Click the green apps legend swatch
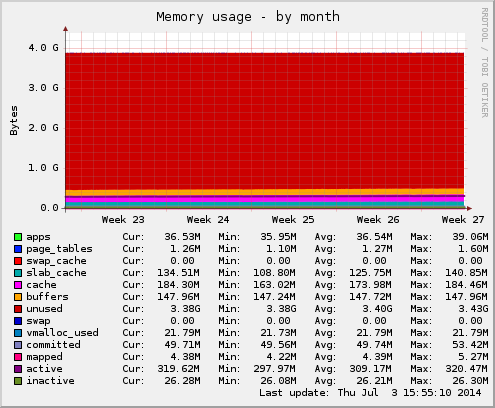495x408 pixels. click(18, 237)
